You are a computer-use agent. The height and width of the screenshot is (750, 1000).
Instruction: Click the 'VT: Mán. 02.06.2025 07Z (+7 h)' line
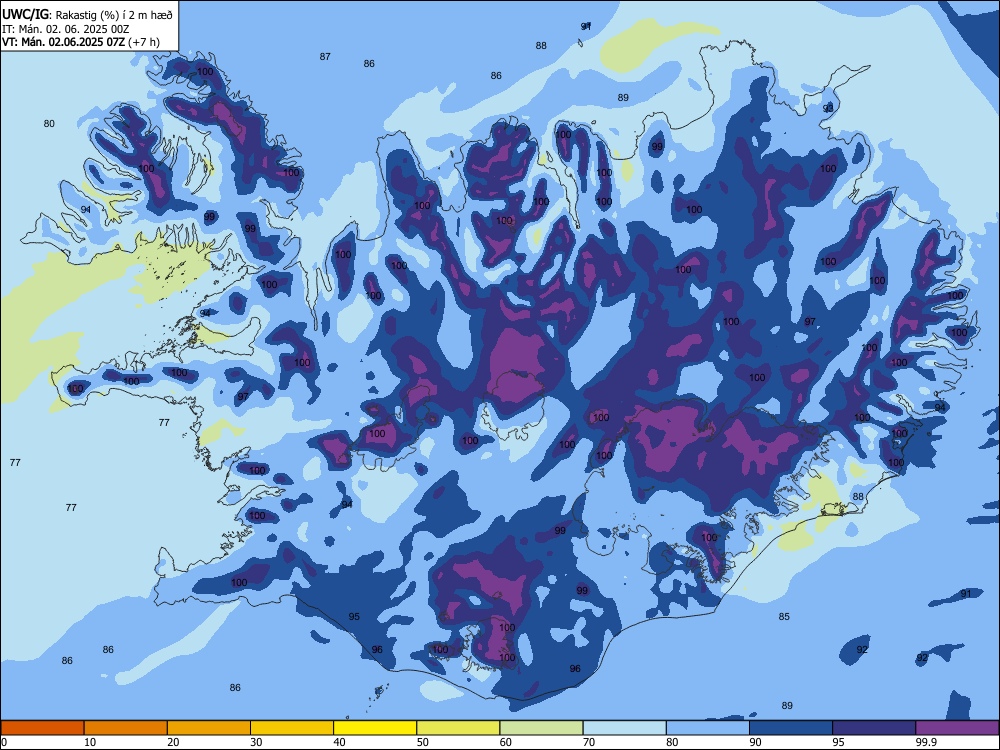point(81,42)
